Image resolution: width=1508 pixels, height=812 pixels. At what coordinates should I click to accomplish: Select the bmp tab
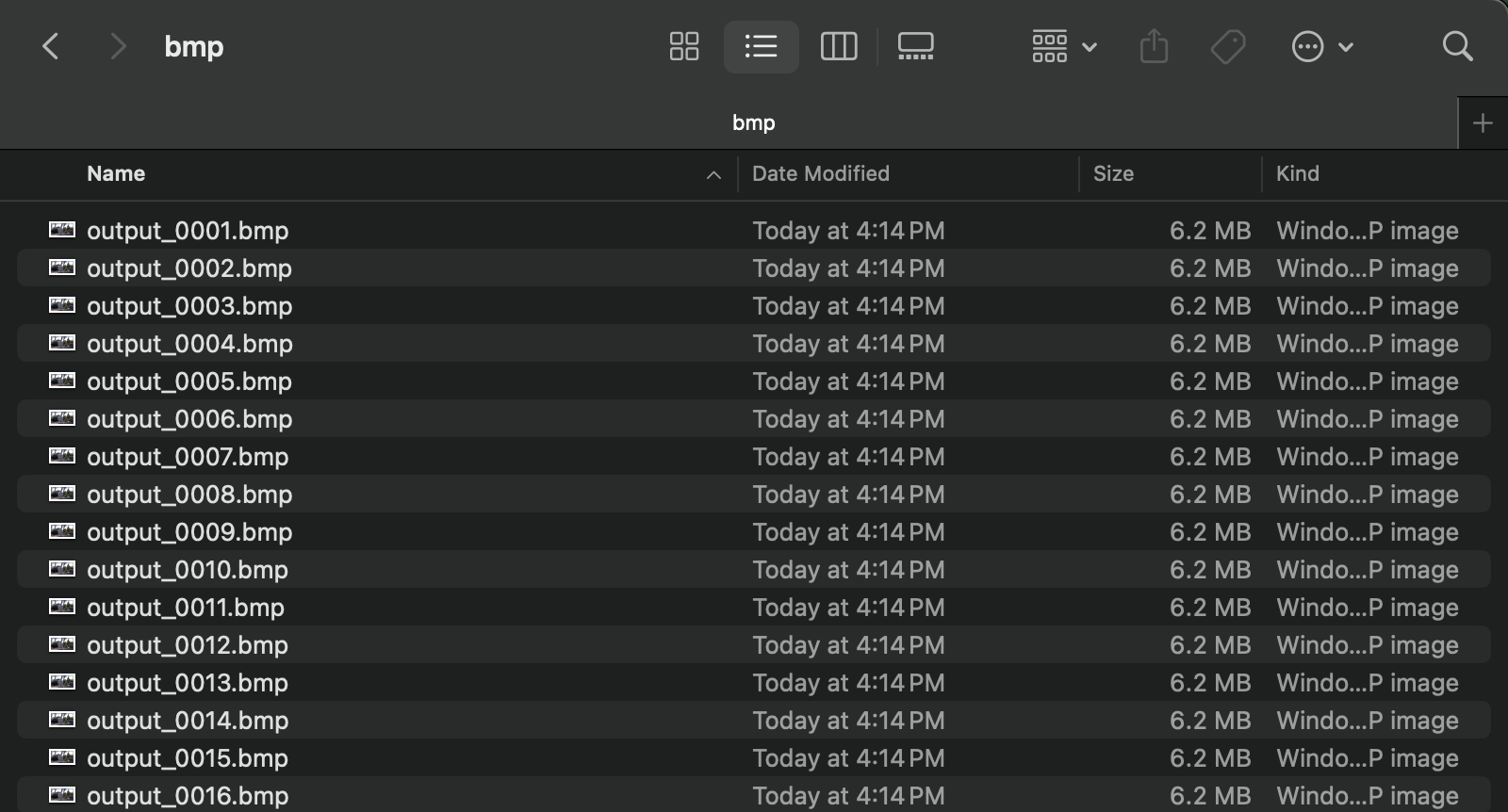click(753, 123)
